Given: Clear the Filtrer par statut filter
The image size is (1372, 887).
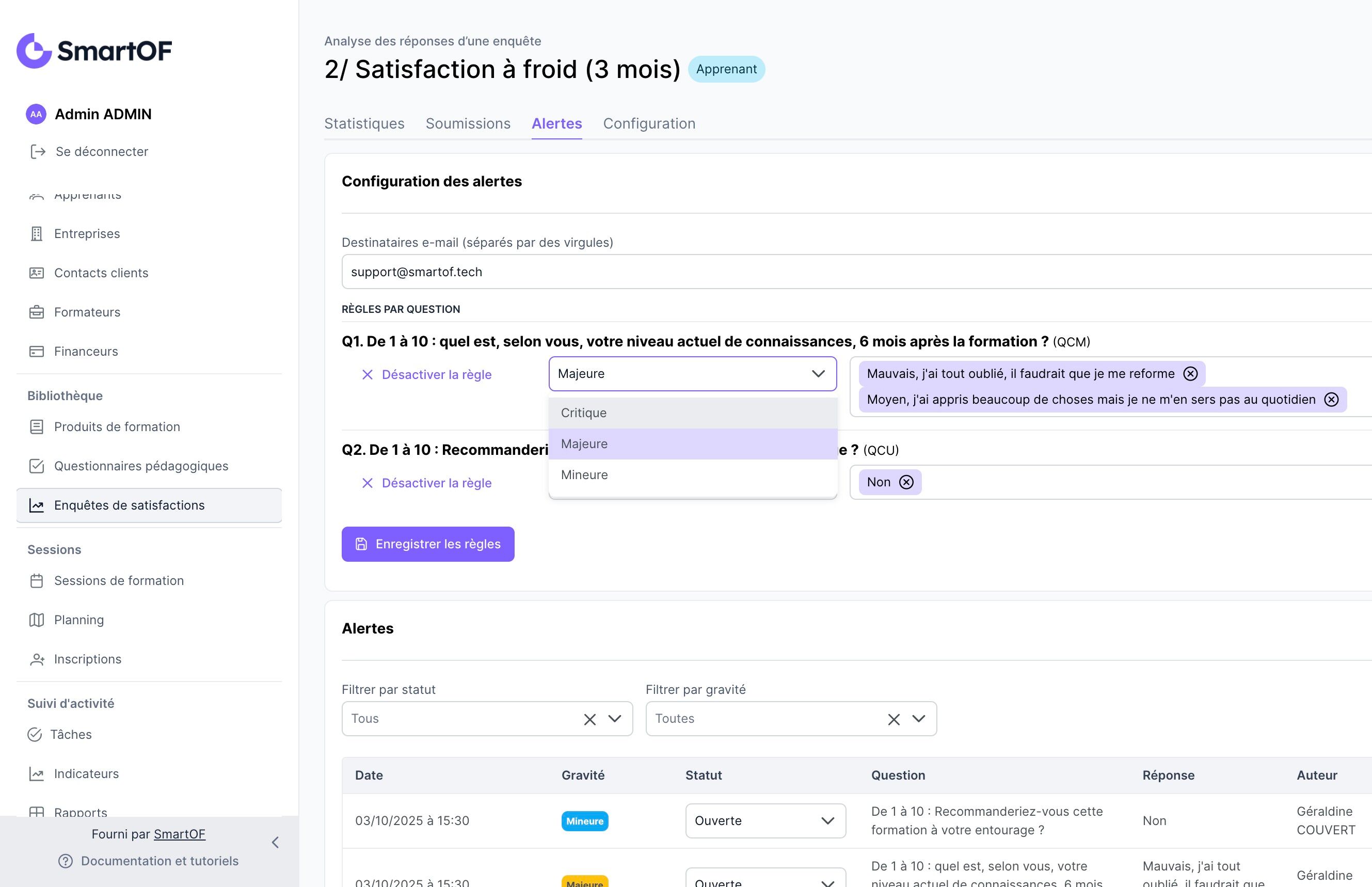Looking at the screenshot, I should (x=589, y=719).
